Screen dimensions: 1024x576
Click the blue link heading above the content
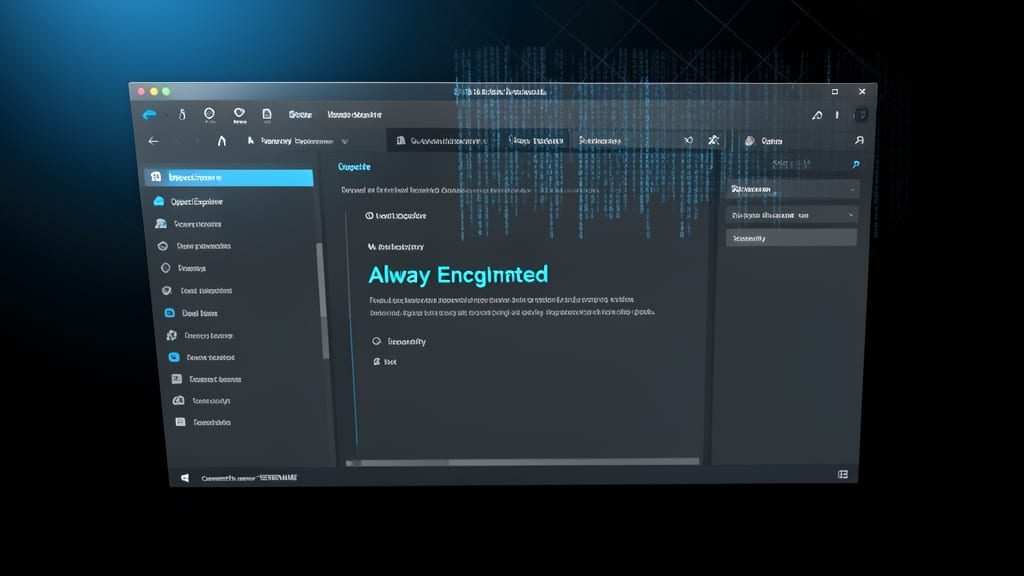[x=354, y=167]
